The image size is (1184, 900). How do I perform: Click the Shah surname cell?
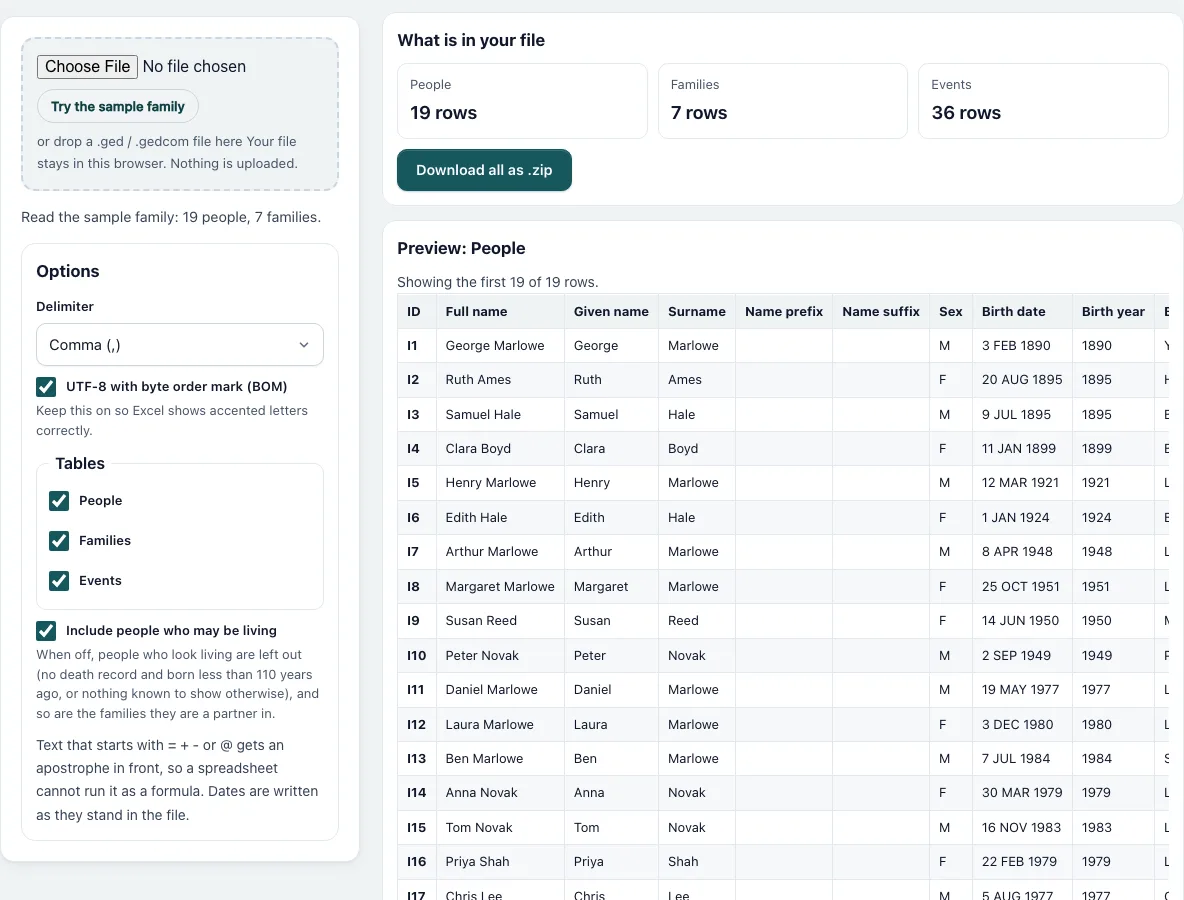coord(697,861)
